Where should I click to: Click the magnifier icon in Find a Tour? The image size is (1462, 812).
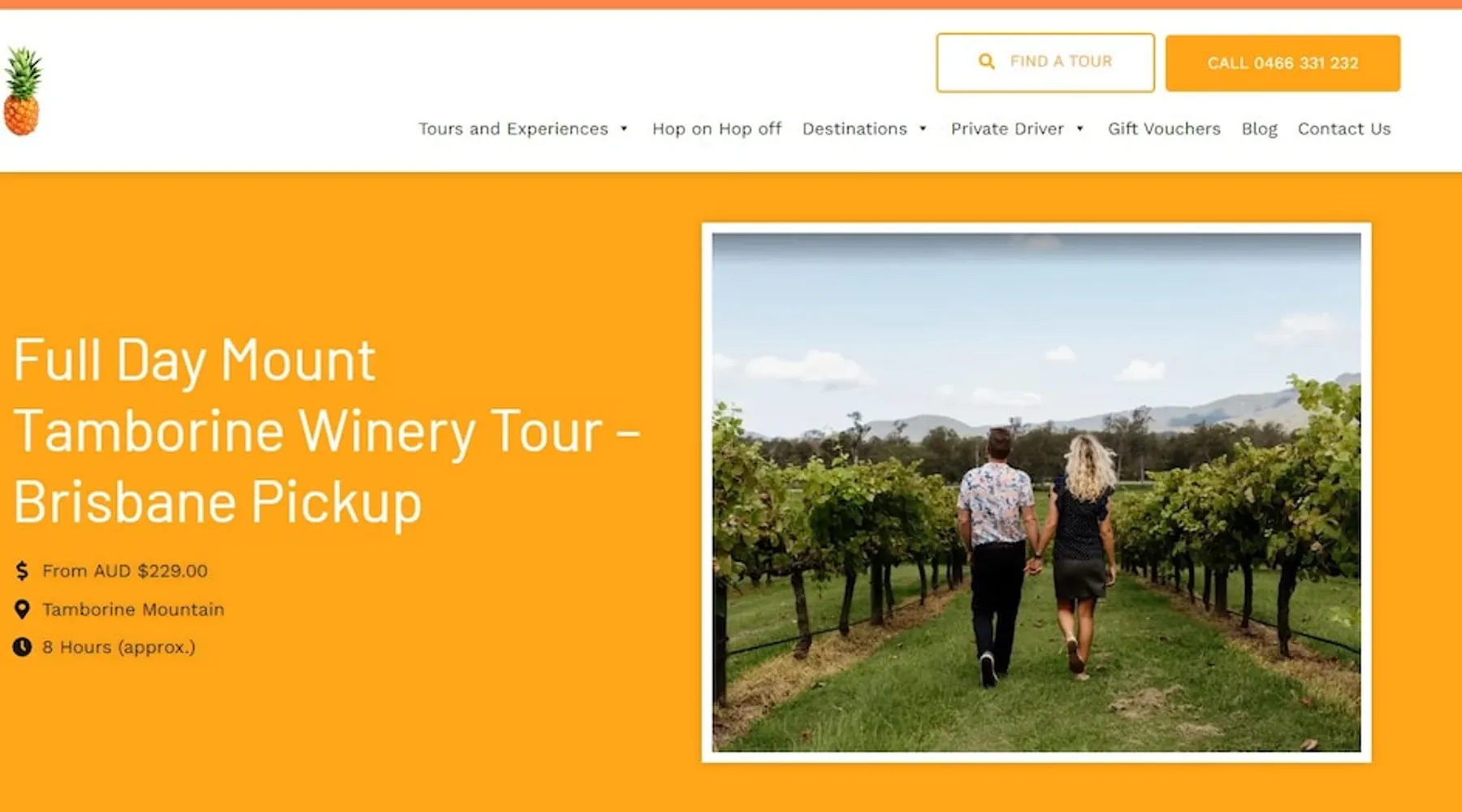coord(986,62)
